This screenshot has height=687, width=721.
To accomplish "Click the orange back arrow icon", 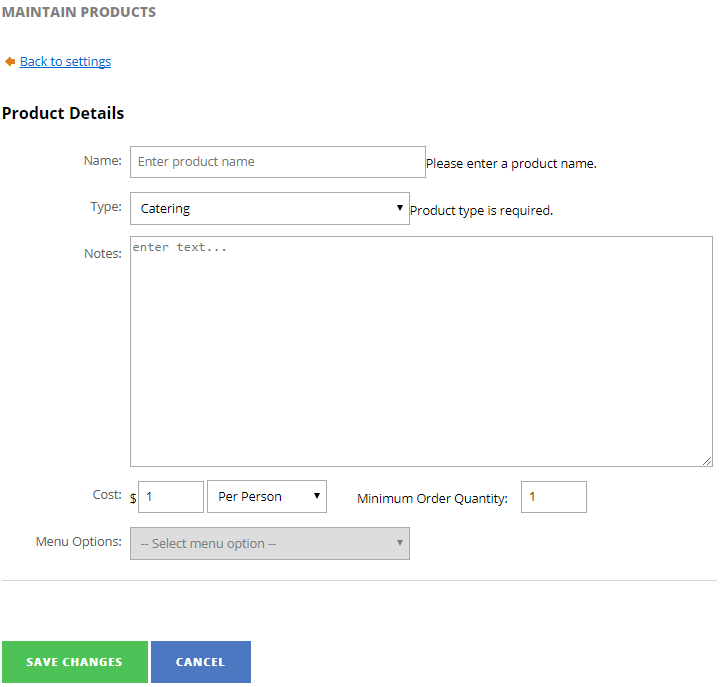I will [x=10, y=62].
